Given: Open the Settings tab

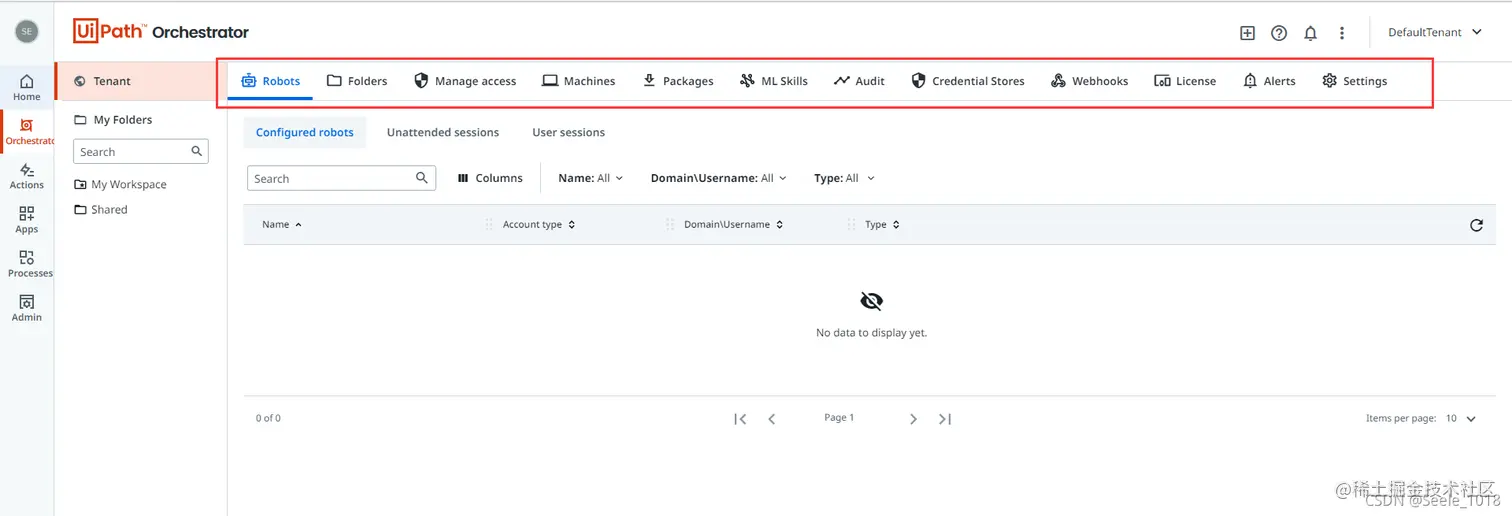Looking at the screenshot, I should tap(1354, 81).
